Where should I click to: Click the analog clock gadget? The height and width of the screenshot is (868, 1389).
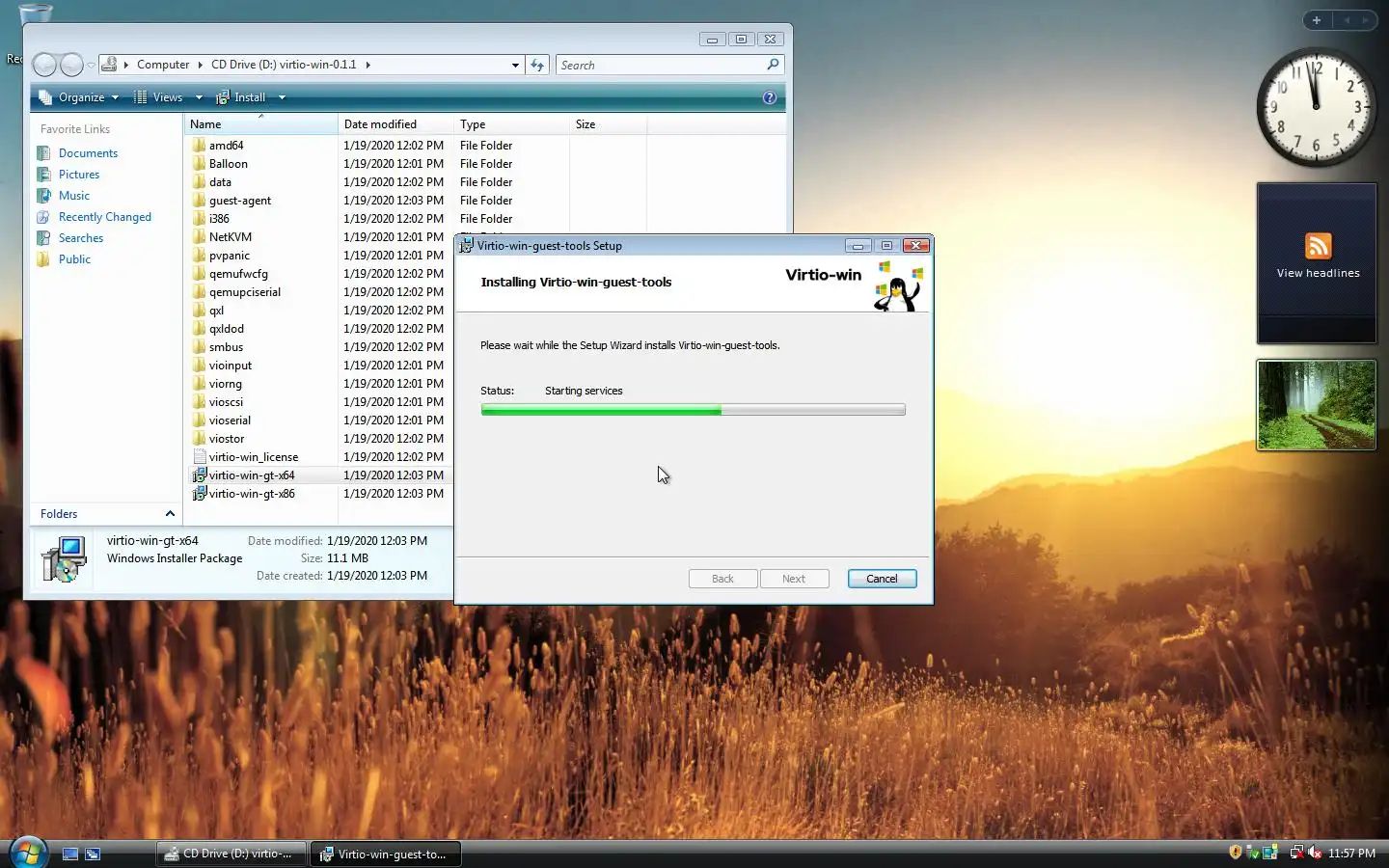1316,106
